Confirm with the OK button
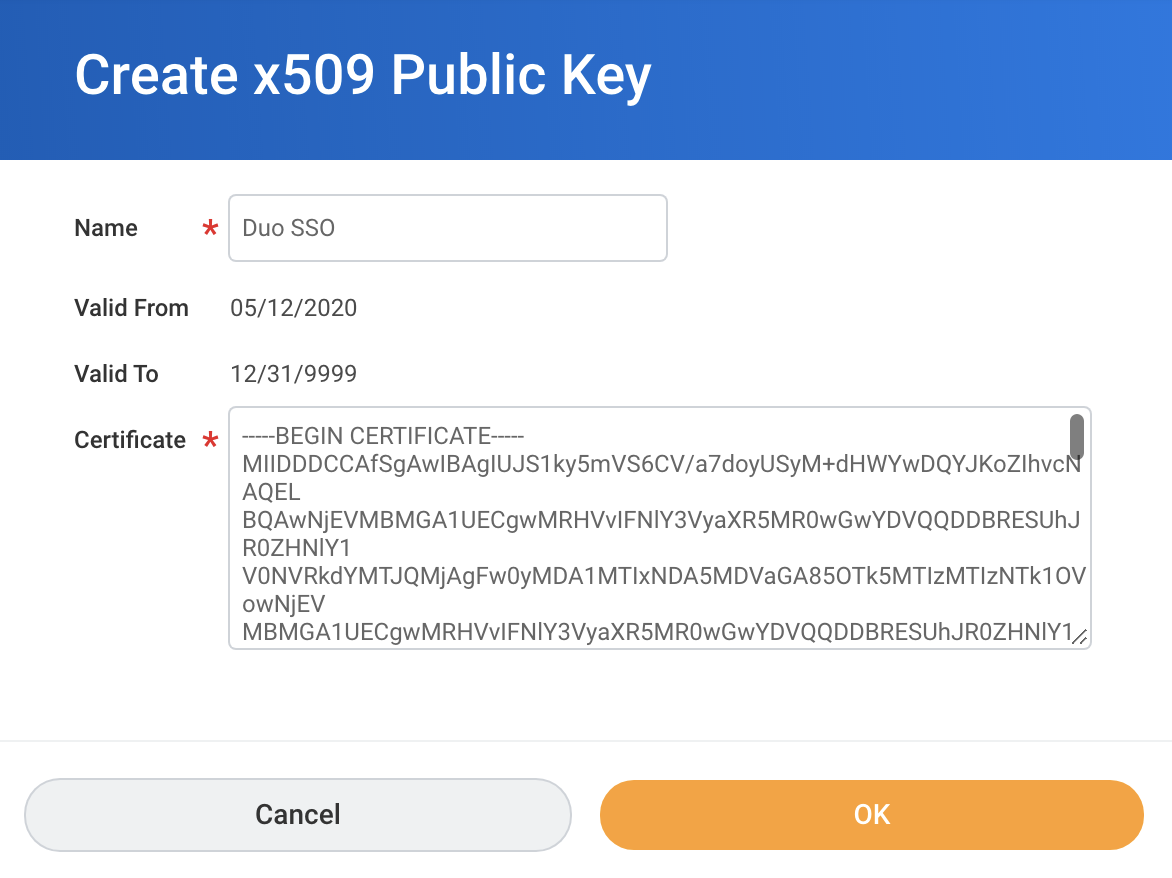The image size is (1172, 878). pos(871,814)
